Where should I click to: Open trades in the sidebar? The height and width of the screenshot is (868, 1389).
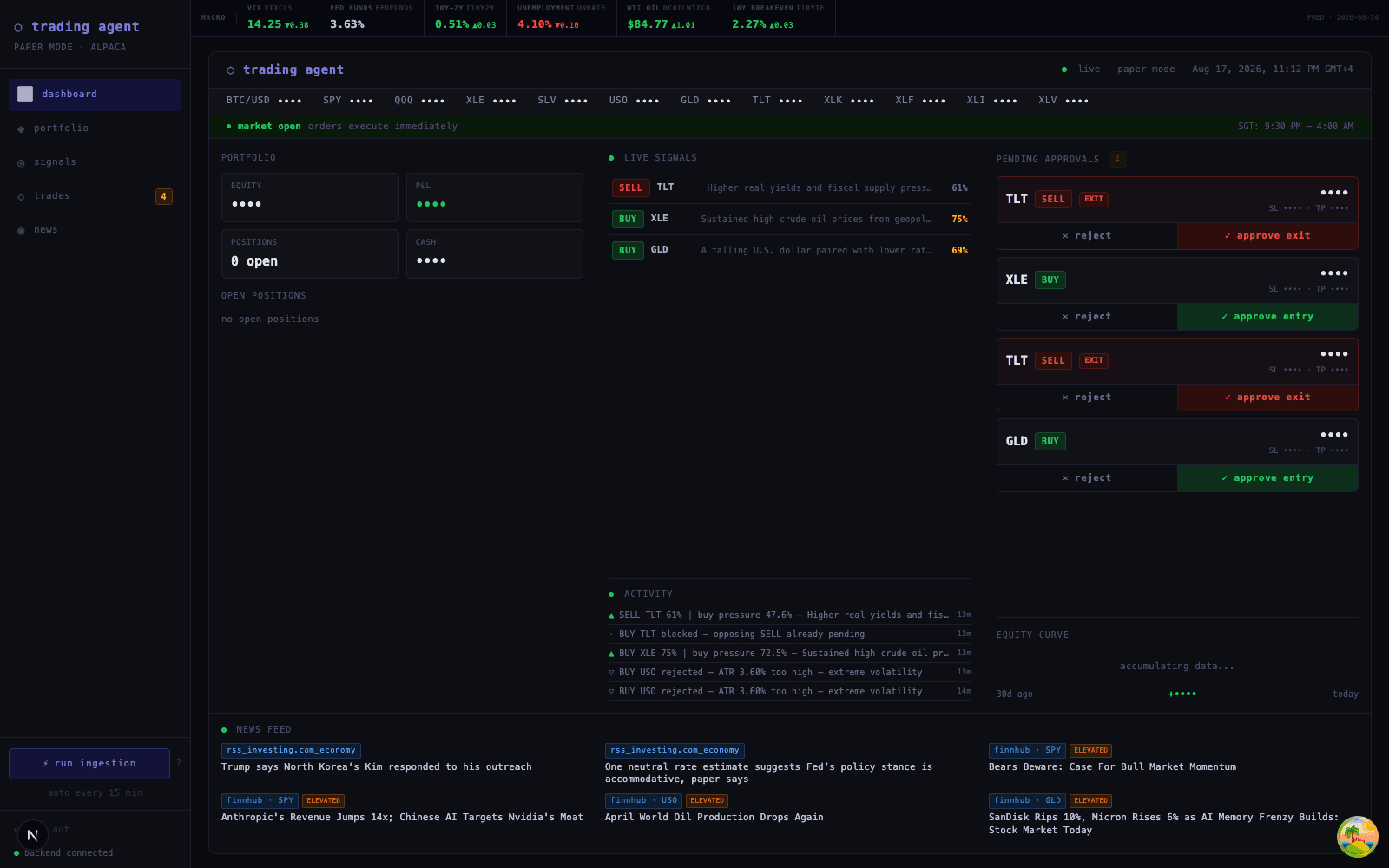95,195
